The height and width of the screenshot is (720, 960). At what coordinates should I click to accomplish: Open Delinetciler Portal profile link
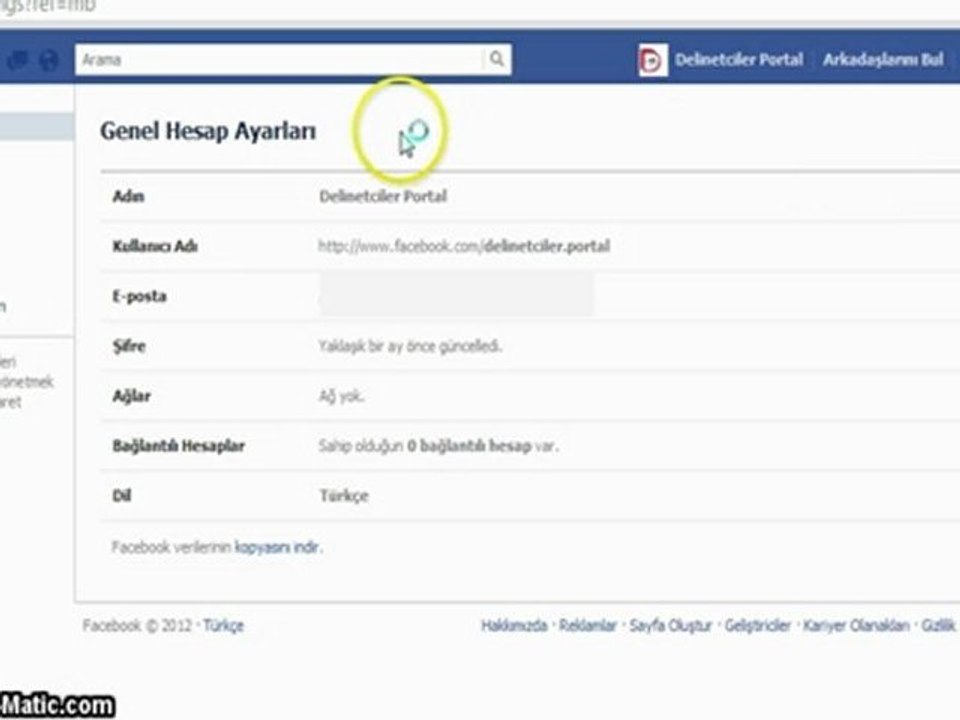point(739,59)
